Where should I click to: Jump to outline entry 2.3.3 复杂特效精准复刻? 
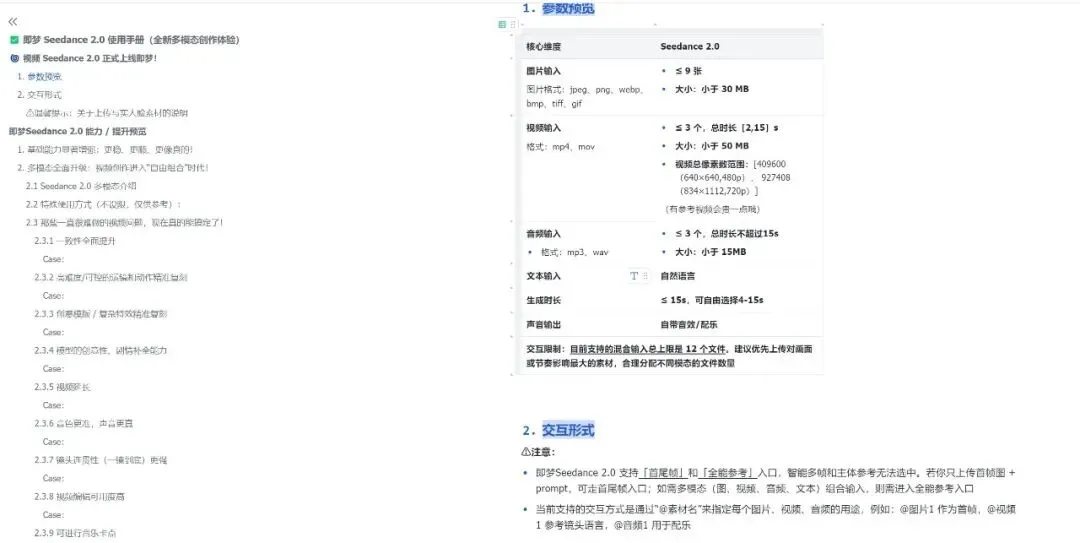click(101, 314)
